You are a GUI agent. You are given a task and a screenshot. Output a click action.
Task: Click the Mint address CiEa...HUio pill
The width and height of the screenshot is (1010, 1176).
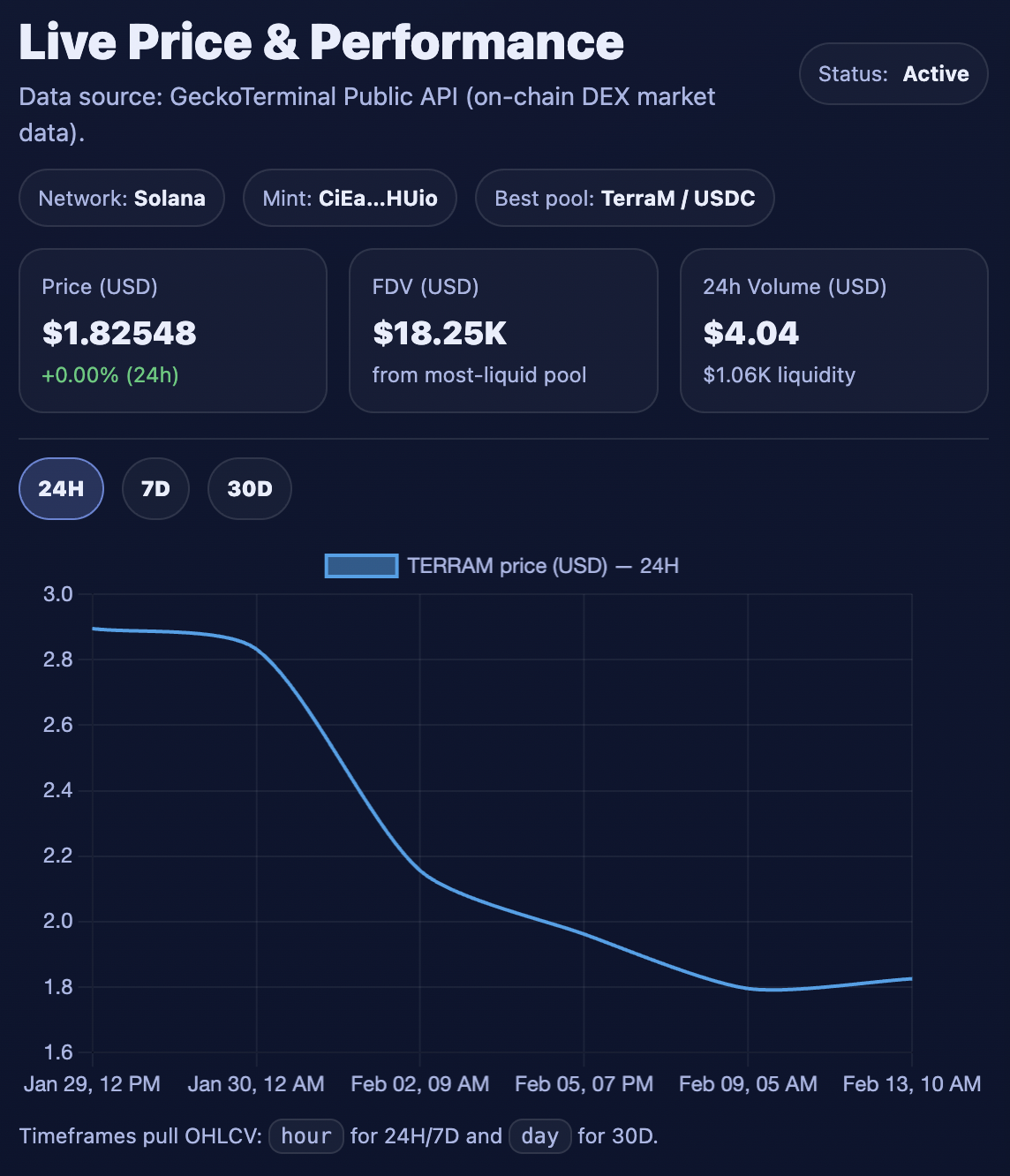coord(350,198)
